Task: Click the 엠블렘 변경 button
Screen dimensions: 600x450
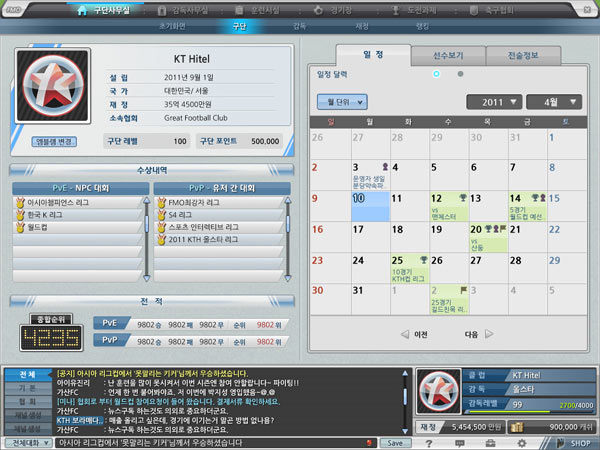Action: pyautogui.click(x=54, y=142)
